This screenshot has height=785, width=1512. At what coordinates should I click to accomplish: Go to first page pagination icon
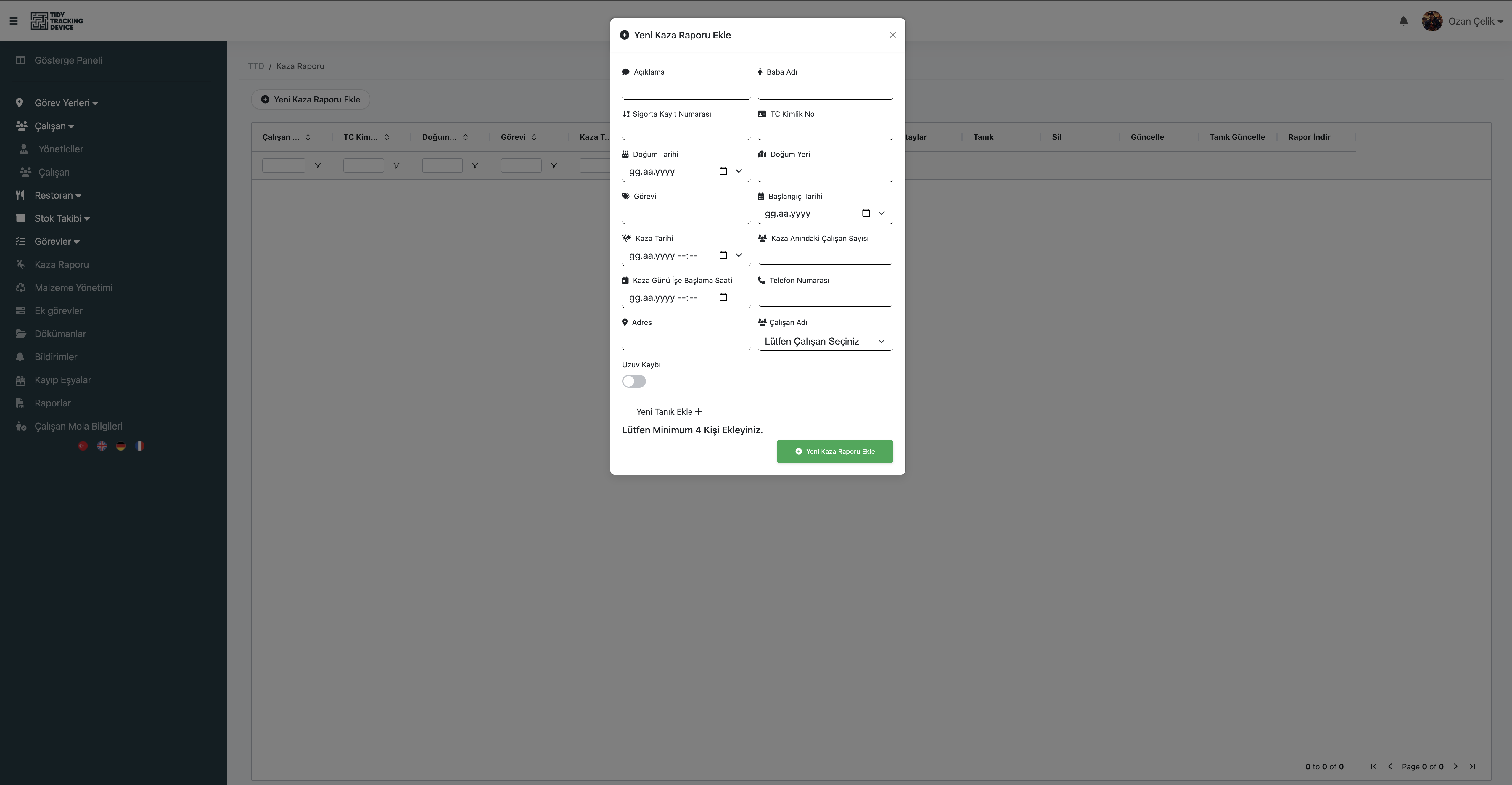tap(1373, 766)
